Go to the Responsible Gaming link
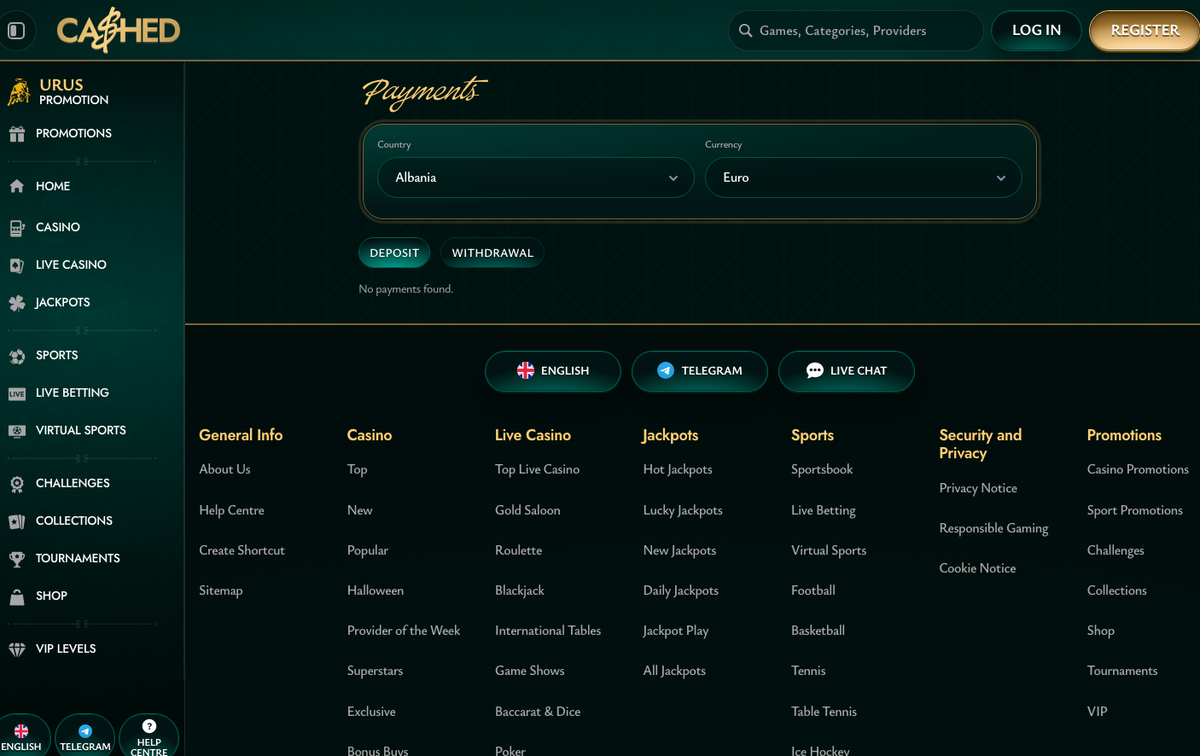 point(994,529)
